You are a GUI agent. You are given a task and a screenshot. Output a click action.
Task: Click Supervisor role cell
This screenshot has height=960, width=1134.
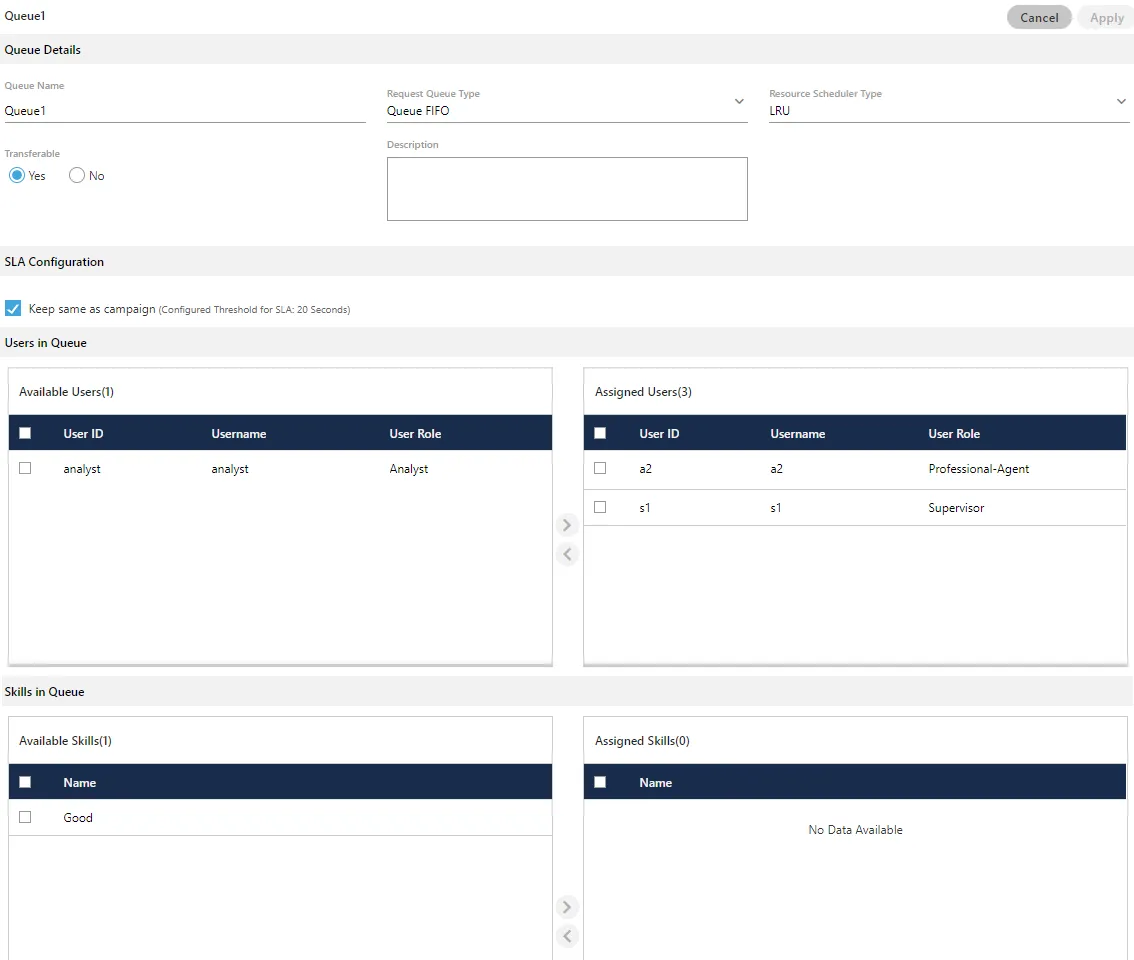tap(956, 508)
